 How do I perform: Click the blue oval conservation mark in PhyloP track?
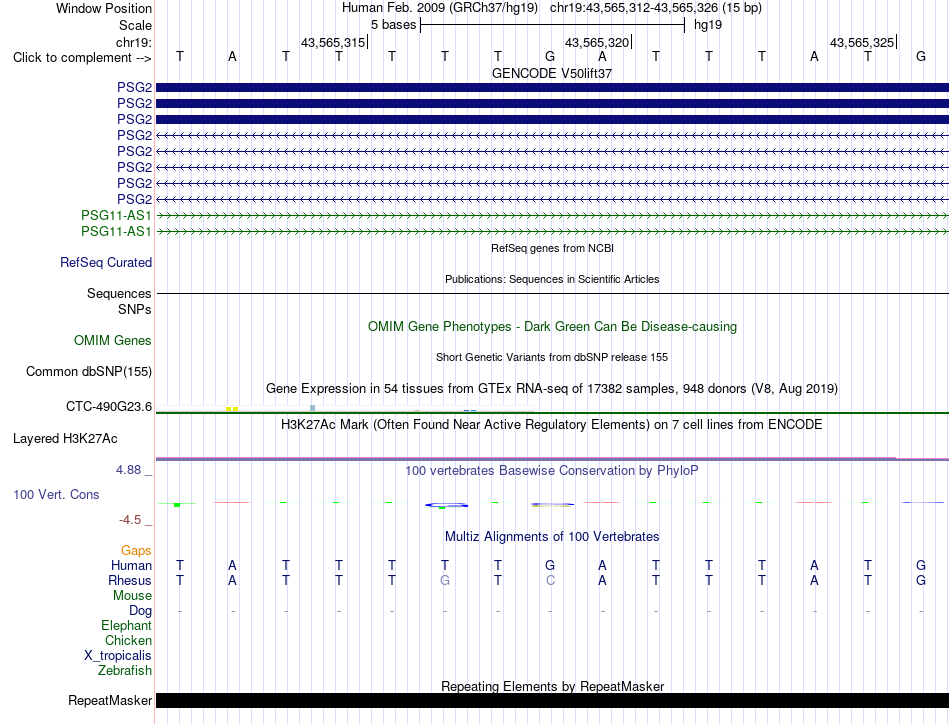447,505
